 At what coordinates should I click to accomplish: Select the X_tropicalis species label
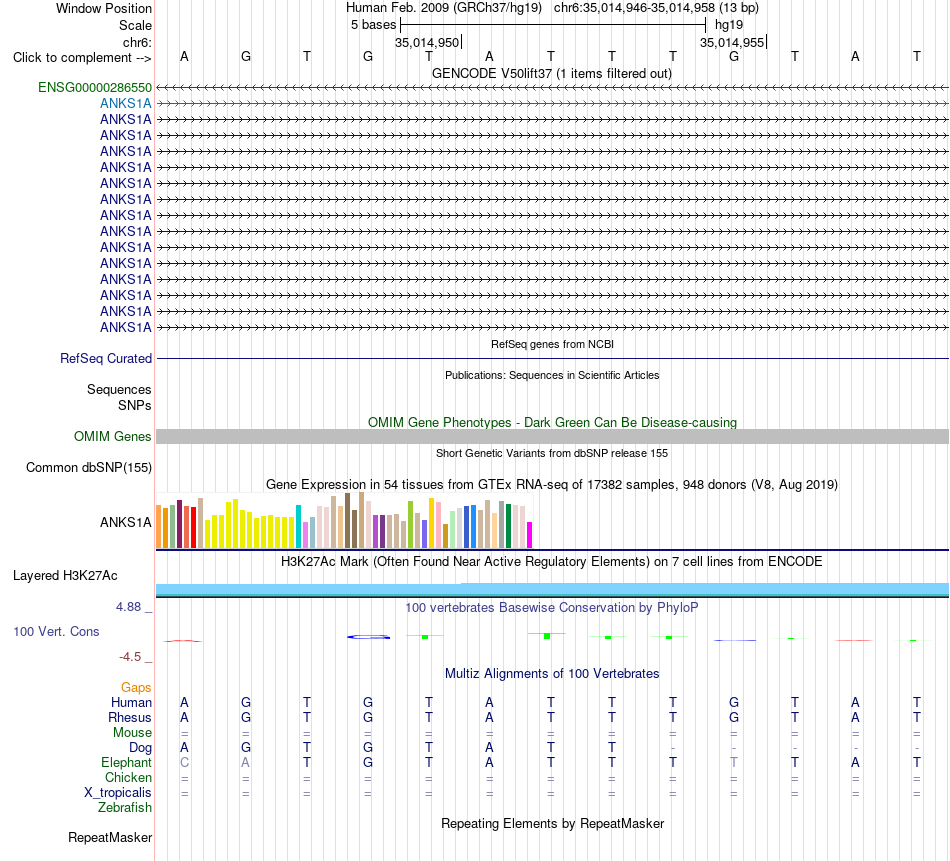(118, 793)
